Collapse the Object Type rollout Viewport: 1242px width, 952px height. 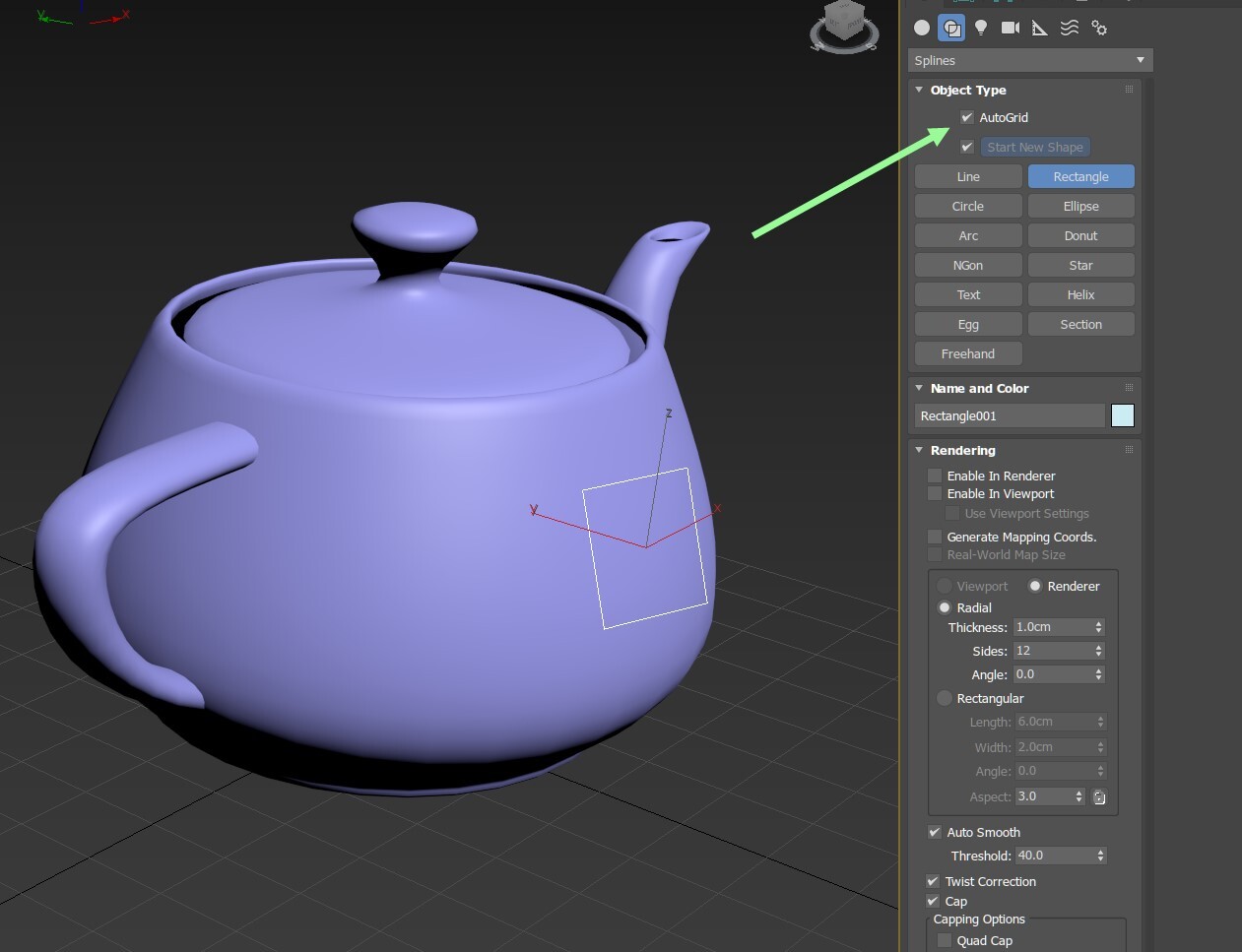pos(919,90)
